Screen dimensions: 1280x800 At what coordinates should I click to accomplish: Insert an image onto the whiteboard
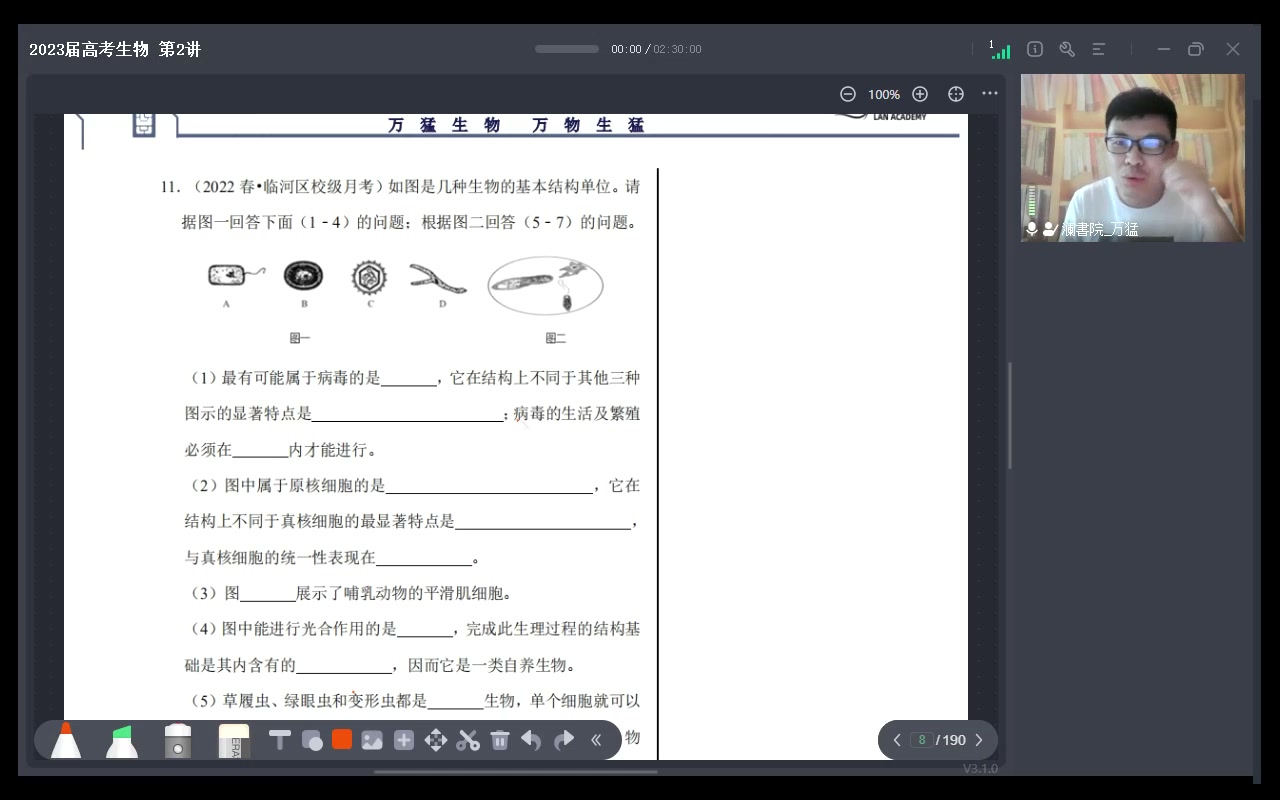click(372, 740)
